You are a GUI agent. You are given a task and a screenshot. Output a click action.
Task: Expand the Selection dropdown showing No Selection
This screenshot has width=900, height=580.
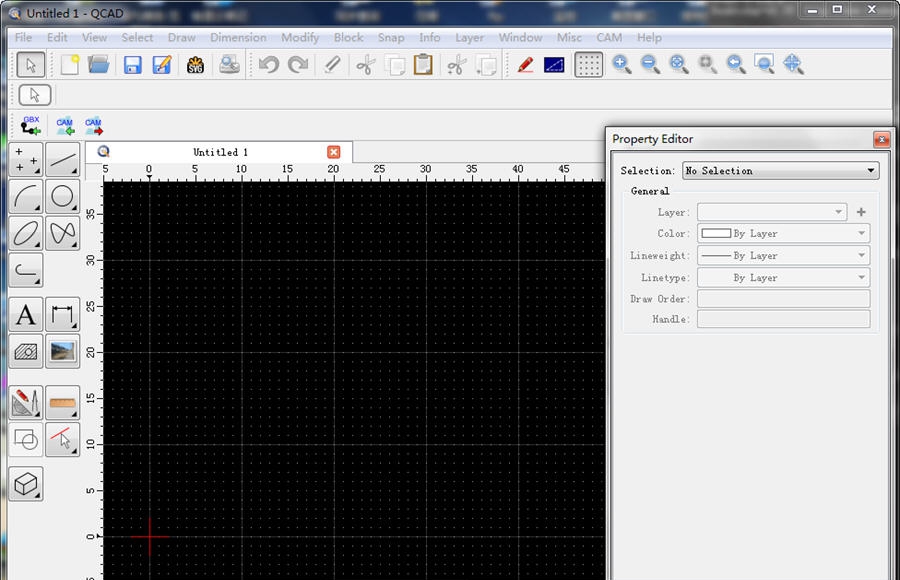pyautogui.click(x=780, y=171)
